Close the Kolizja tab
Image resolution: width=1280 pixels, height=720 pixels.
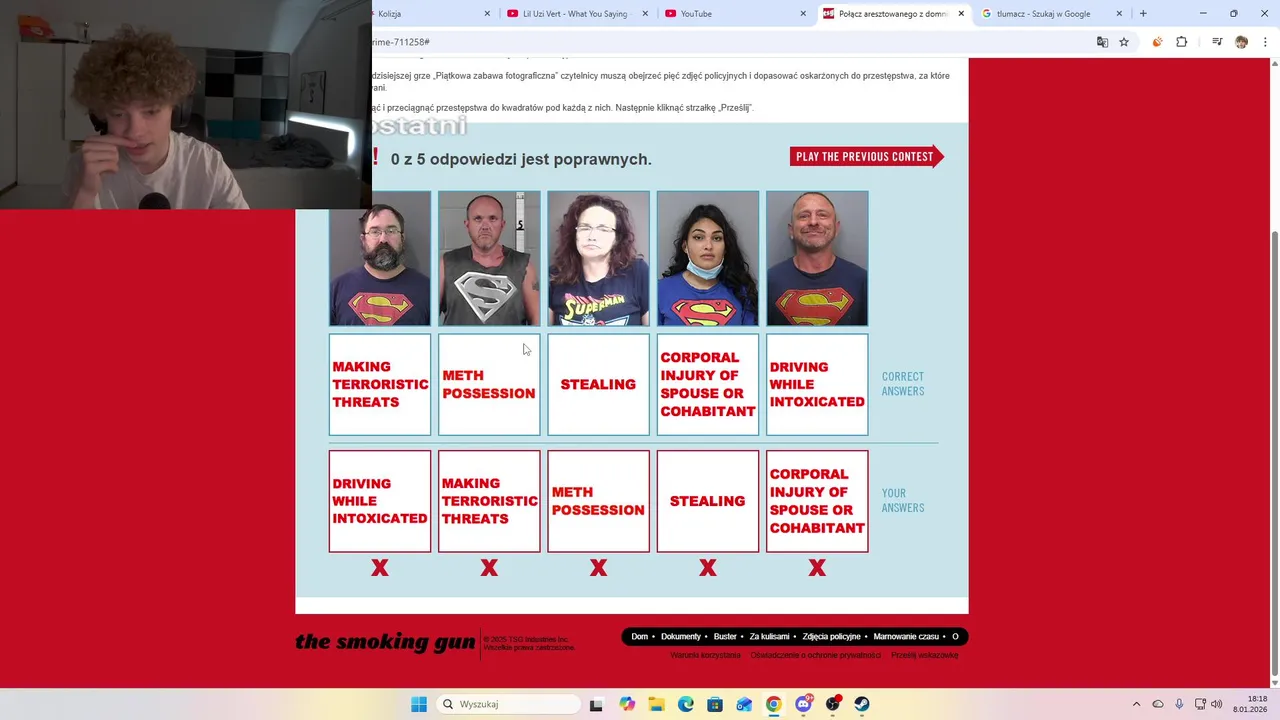coord(487,14)
